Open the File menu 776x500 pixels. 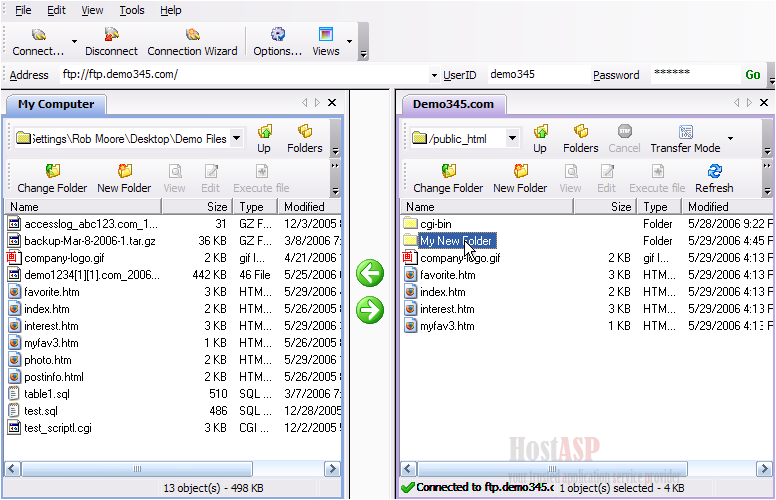23,10
